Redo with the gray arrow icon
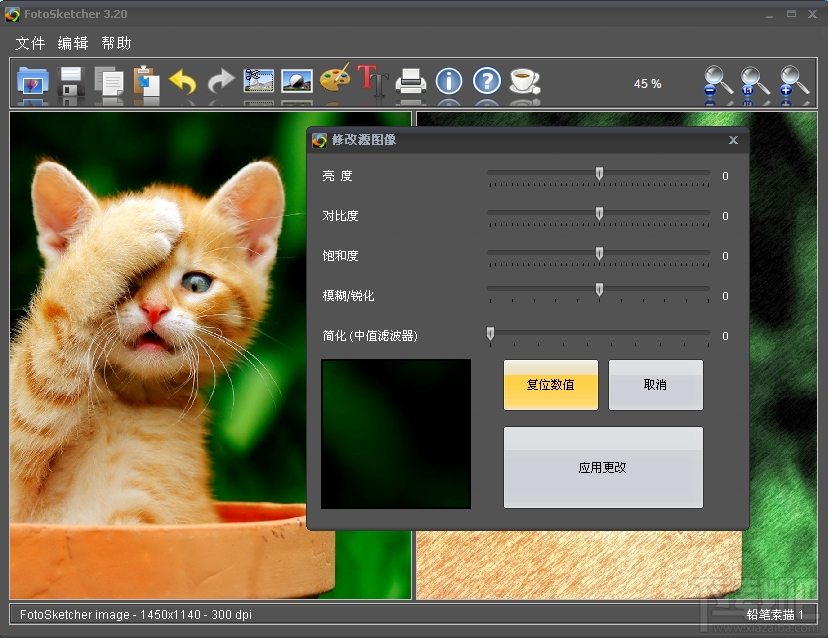The width and height of the screenshot is (828, 638). point(221,81)
